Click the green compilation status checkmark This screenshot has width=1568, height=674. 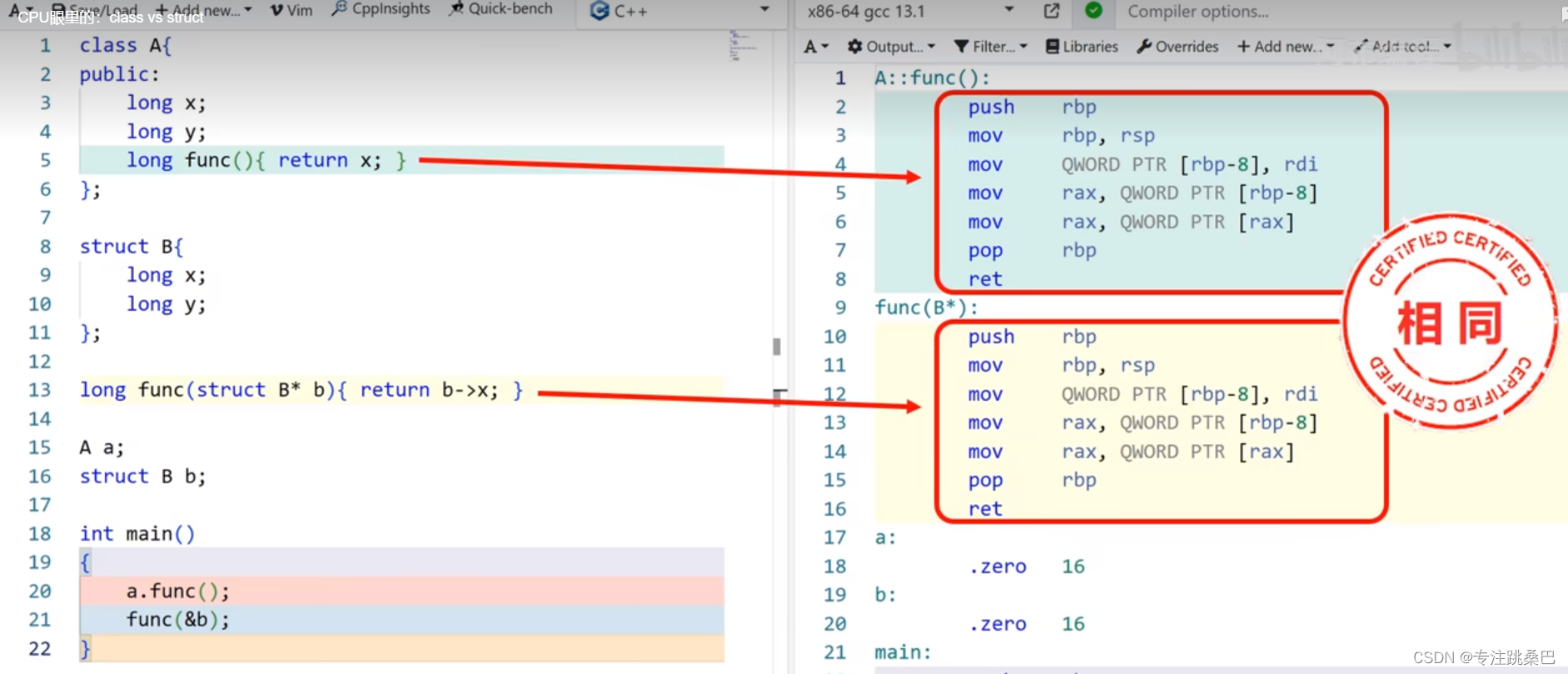pos(1093,11)
